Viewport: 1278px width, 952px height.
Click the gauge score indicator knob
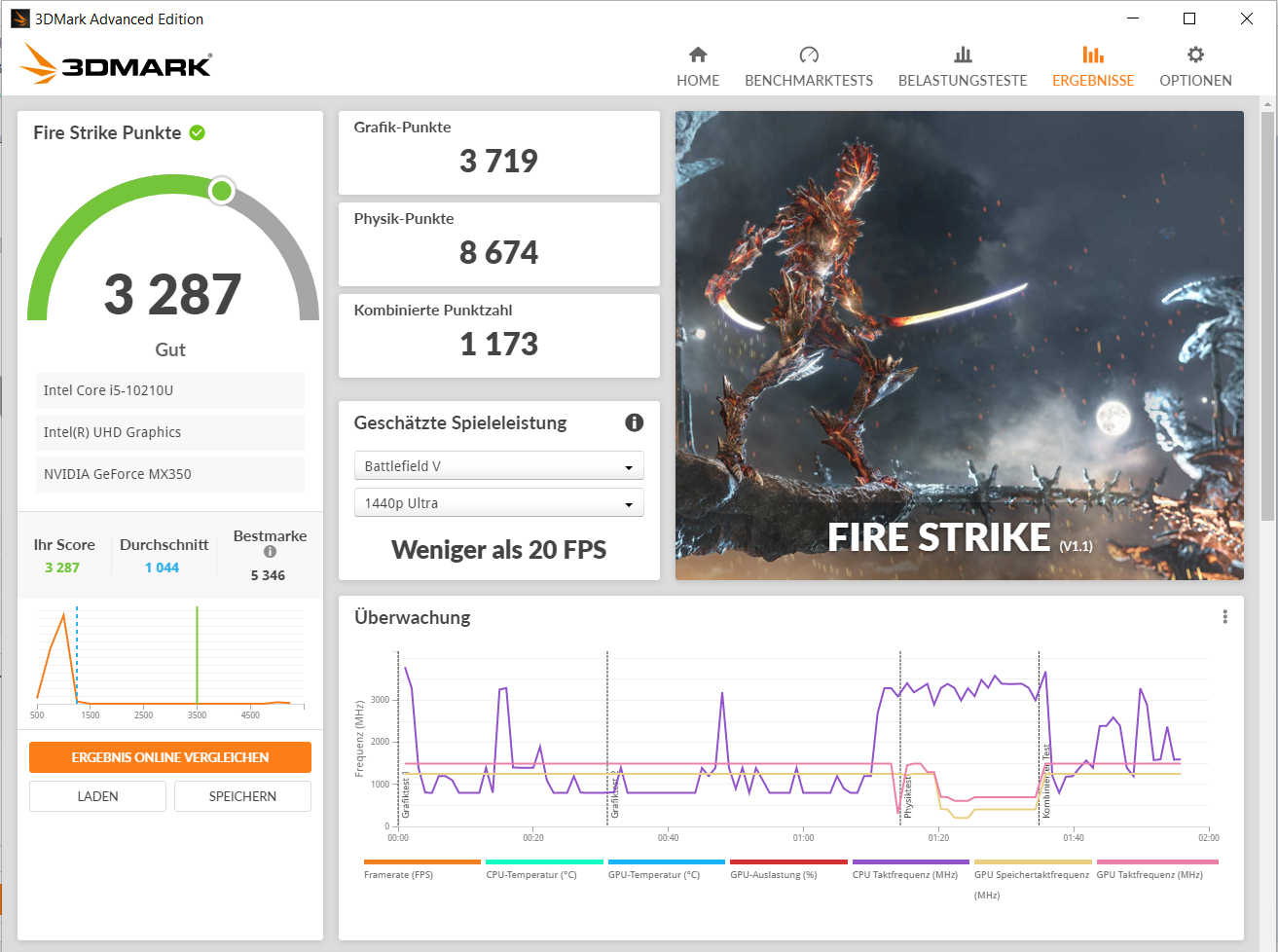[222, 191]
